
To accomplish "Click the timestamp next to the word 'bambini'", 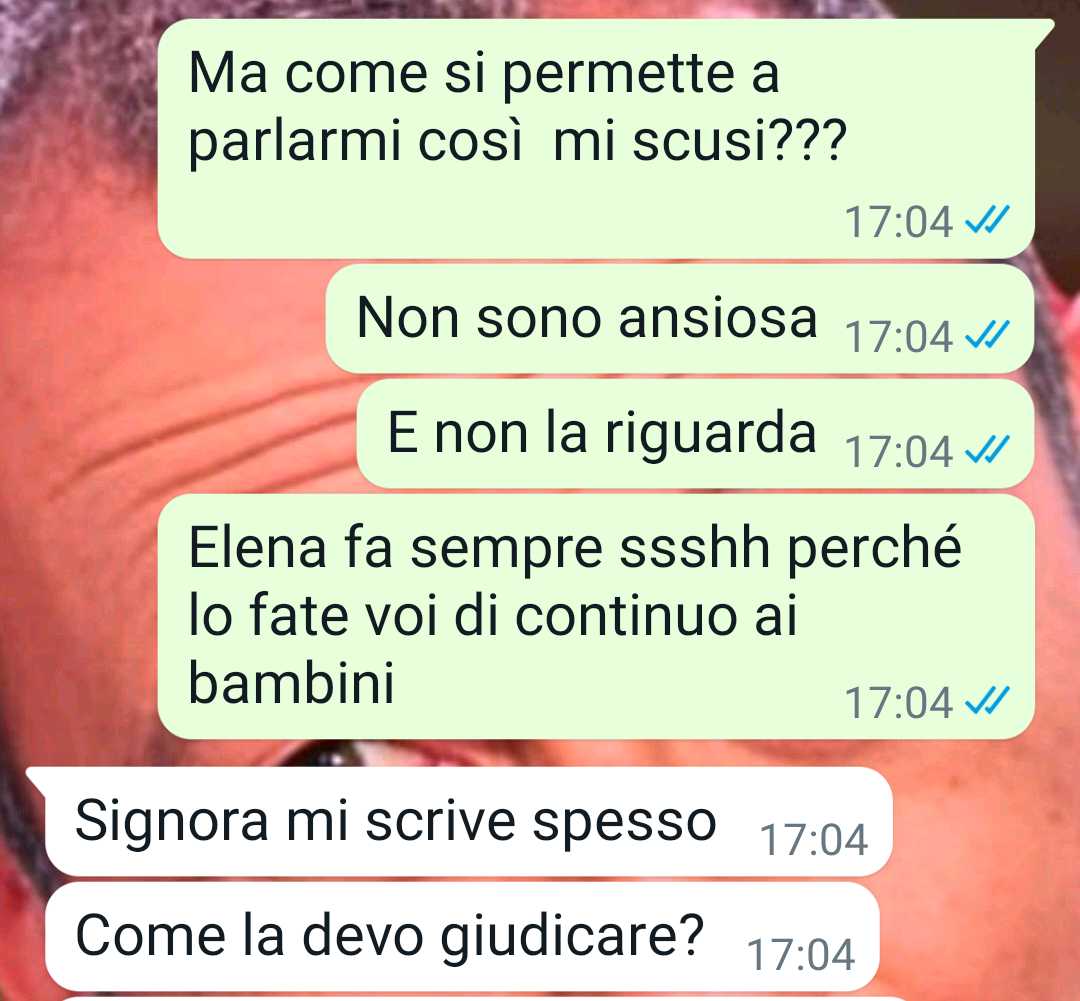I will click(x=899, y=703).
